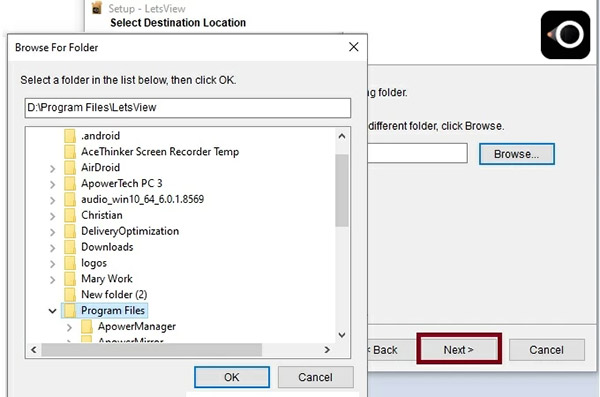This screenshot has height=397, width=600.
Task: Expand the Mary Work folder node
Action: (52, 280)
